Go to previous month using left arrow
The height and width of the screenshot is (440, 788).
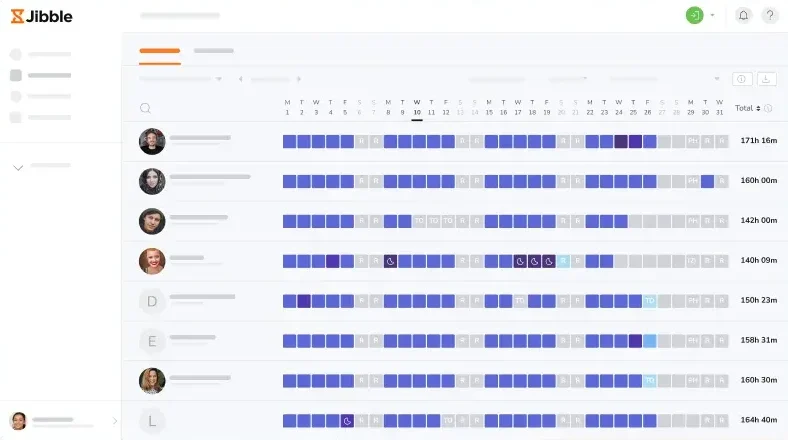(240, 79)
